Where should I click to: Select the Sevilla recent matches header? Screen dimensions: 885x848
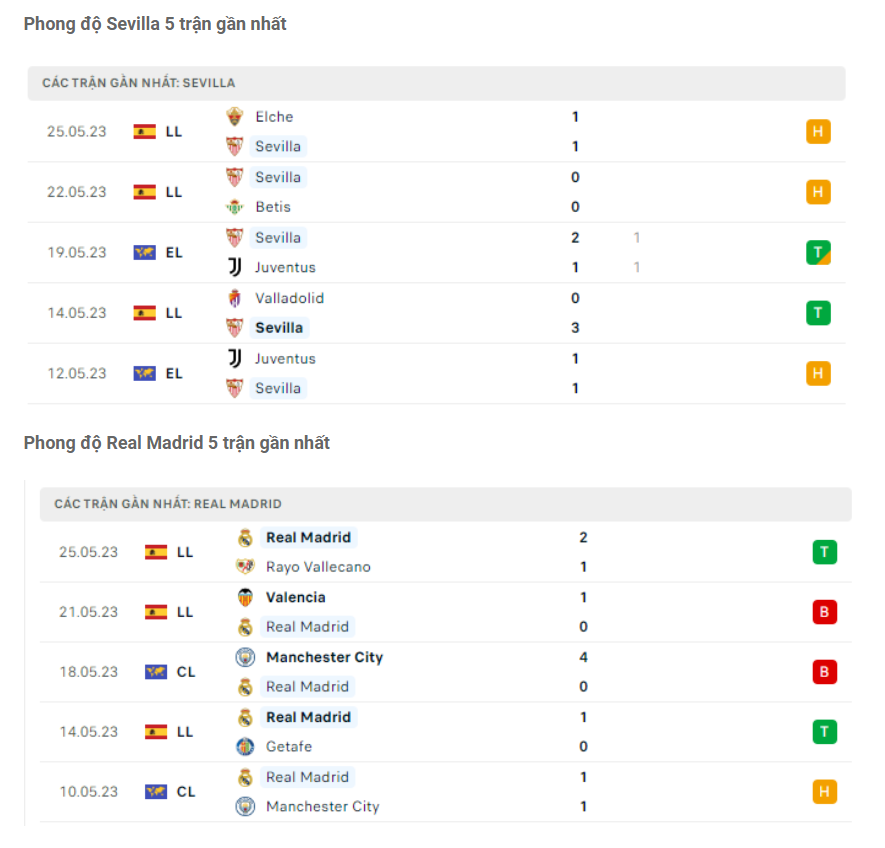(x=139, y=83)
